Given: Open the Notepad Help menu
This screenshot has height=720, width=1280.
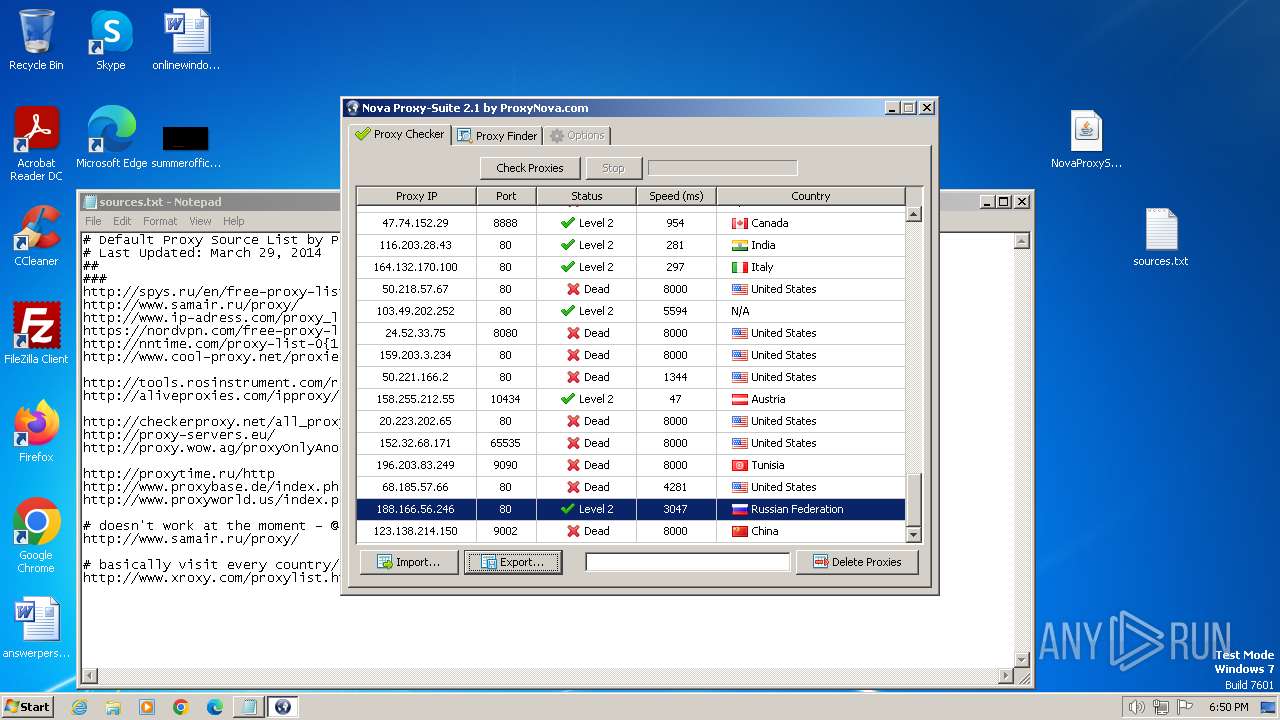Looking at the screenshot, I should click(x=233, y=221).
